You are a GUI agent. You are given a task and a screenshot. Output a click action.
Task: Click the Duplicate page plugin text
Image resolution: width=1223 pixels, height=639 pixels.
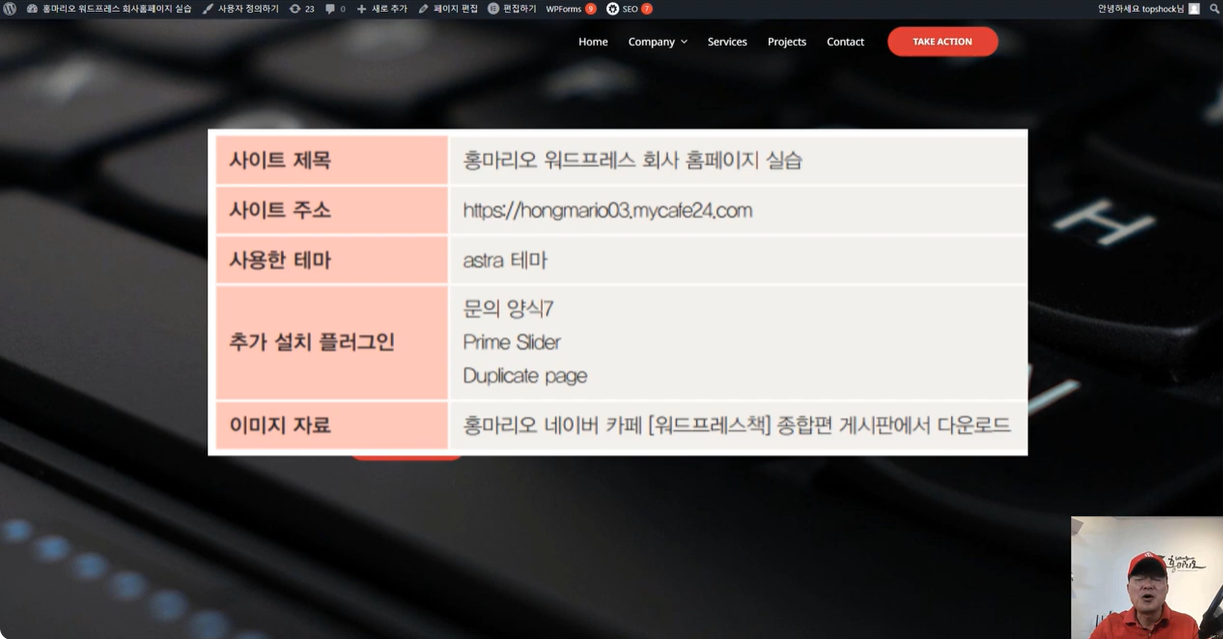[525, 376]
